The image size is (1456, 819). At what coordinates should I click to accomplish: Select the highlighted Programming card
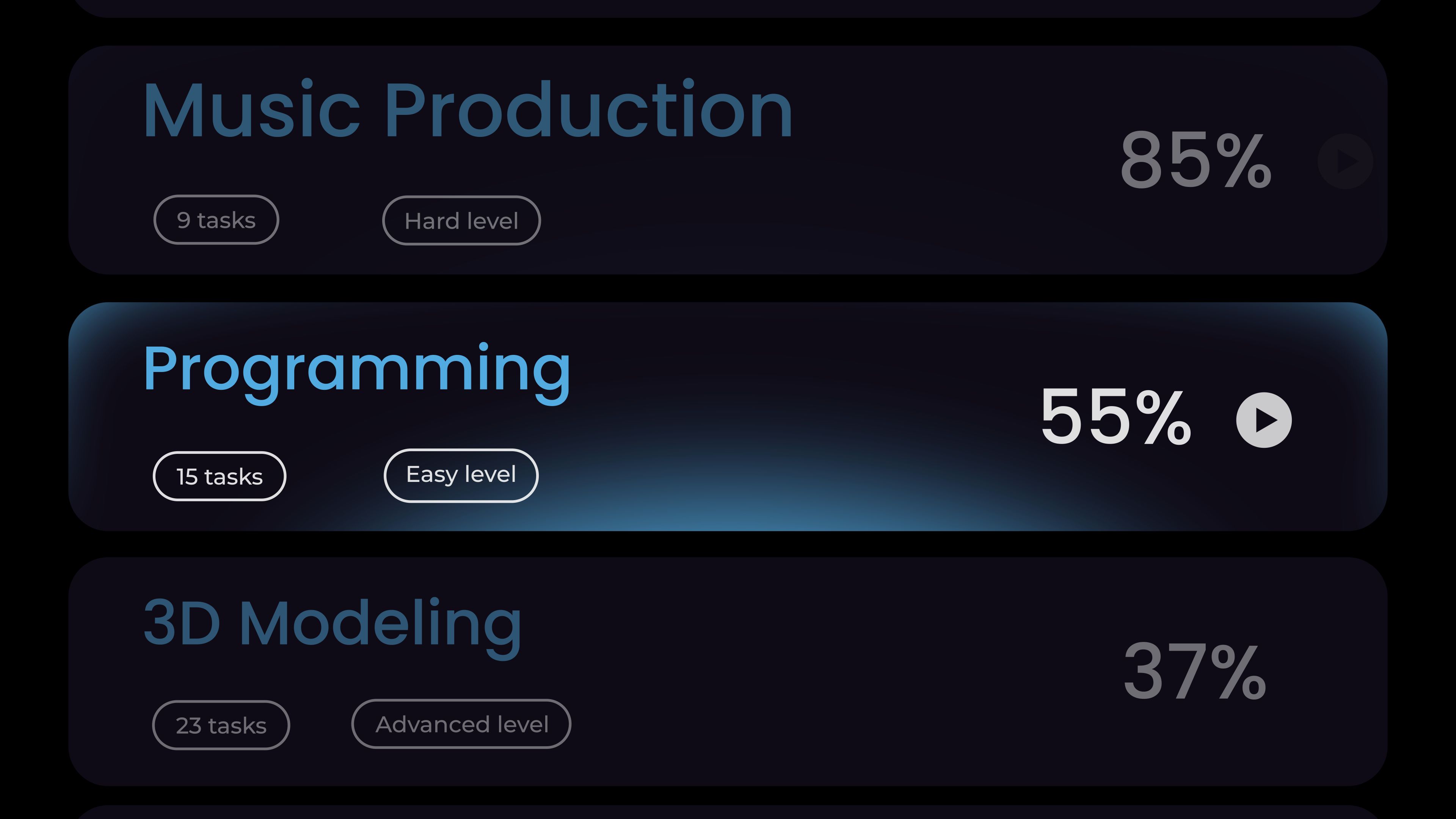[728, 417]
